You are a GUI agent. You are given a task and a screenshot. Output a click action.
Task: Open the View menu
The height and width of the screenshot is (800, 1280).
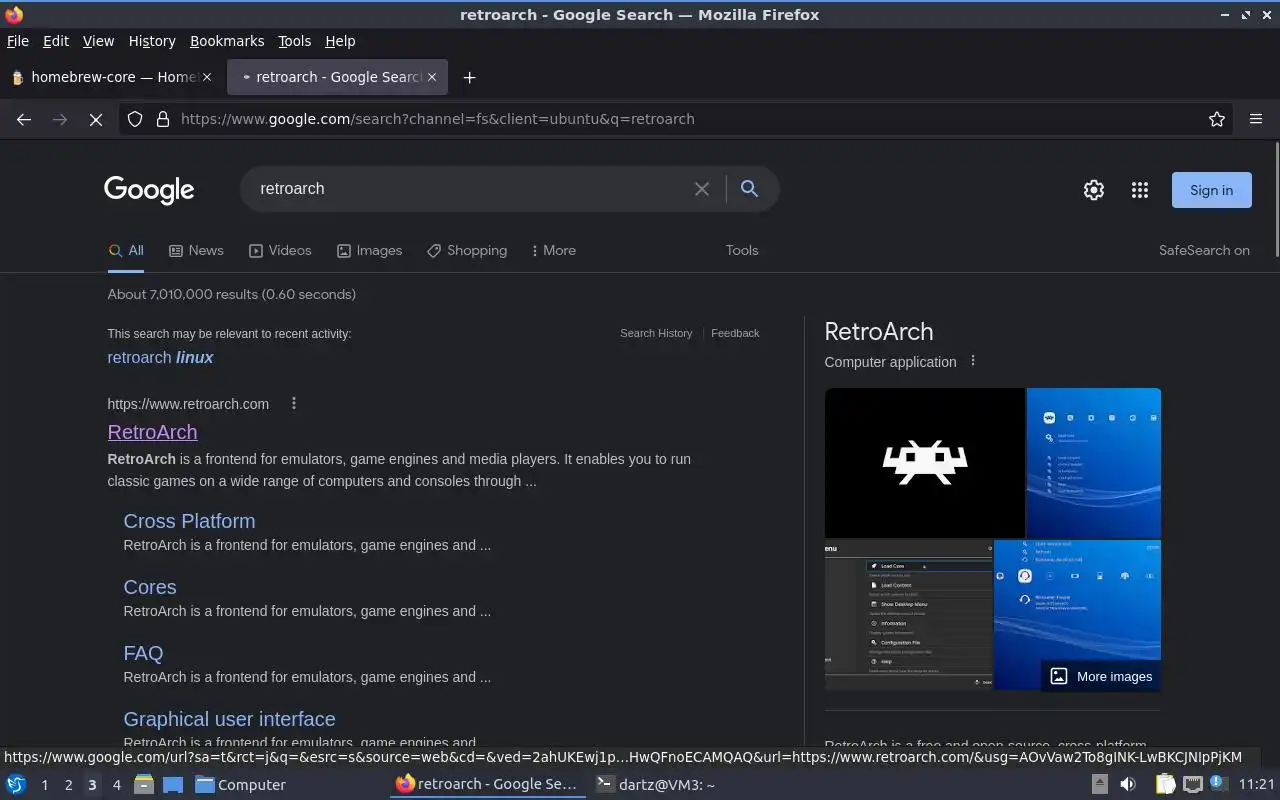pos(98,41)
